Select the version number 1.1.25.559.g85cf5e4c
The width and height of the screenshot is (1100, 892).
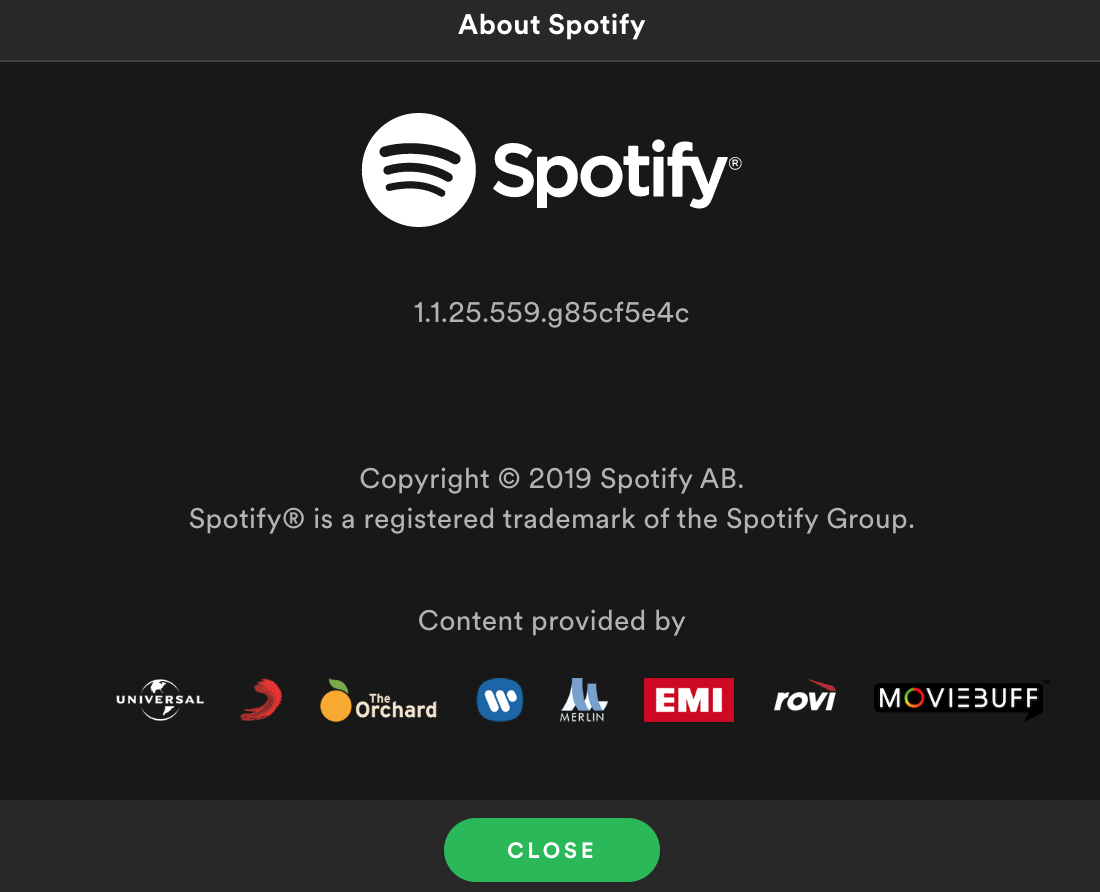[x=551, y=313]
